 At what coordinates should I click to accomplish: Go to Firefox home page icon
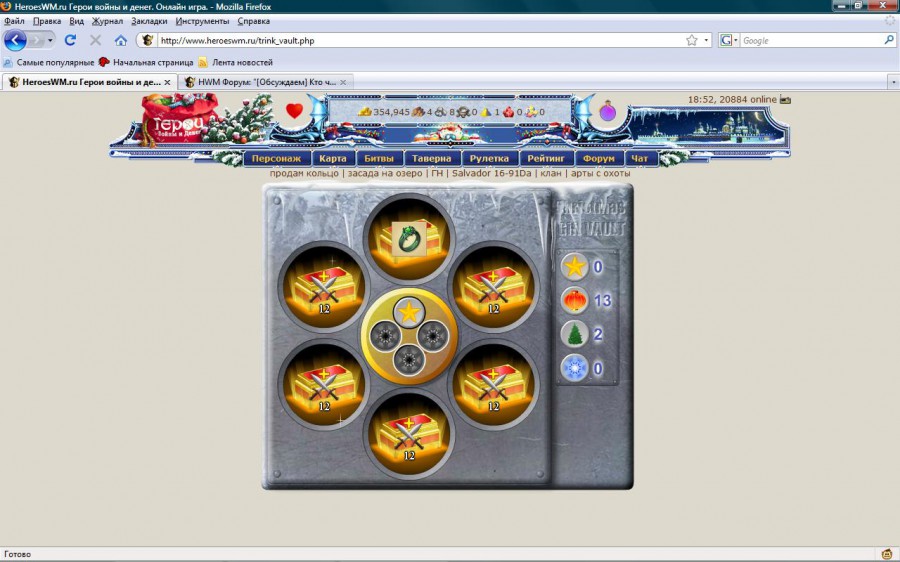pyautogui.click(x=121, y=40)
